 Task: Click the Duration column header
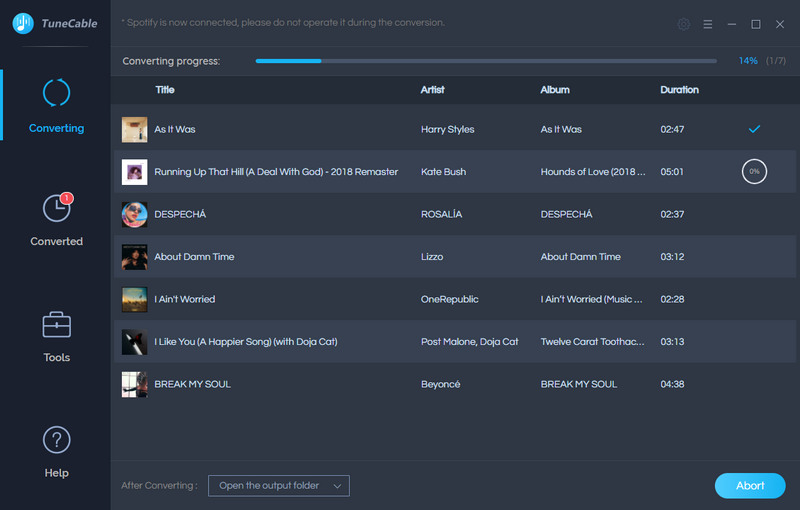click(679, 90)
